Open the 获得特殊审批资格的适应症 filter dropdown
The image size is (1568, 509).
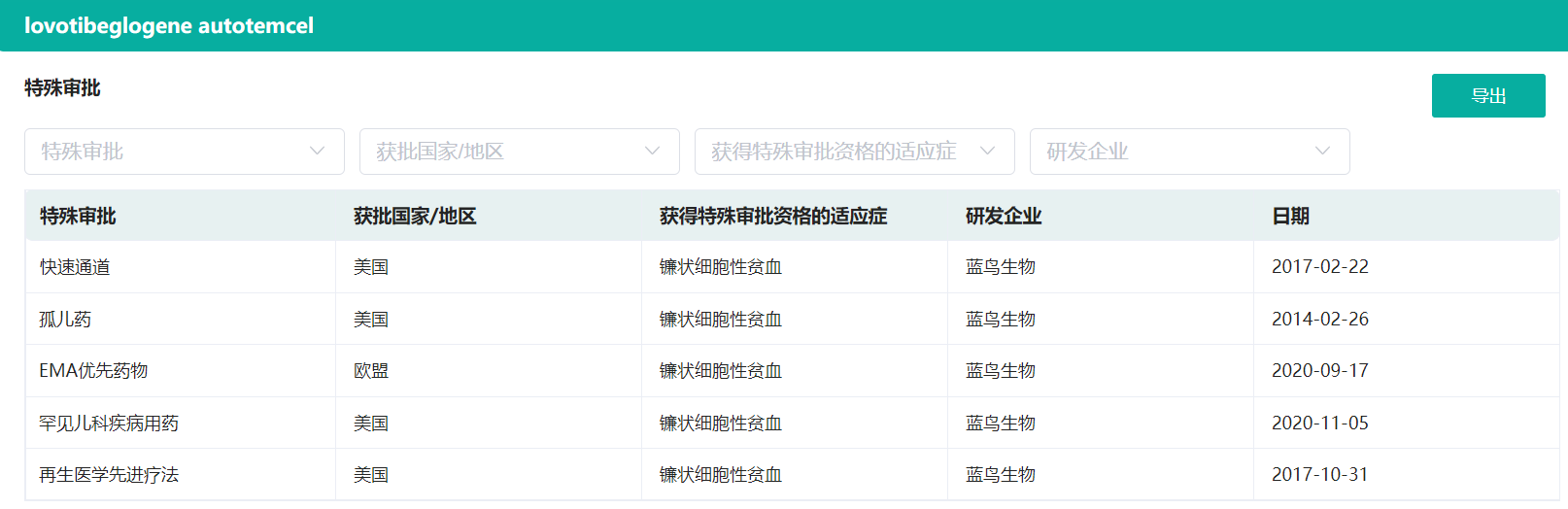click(855, 152)
